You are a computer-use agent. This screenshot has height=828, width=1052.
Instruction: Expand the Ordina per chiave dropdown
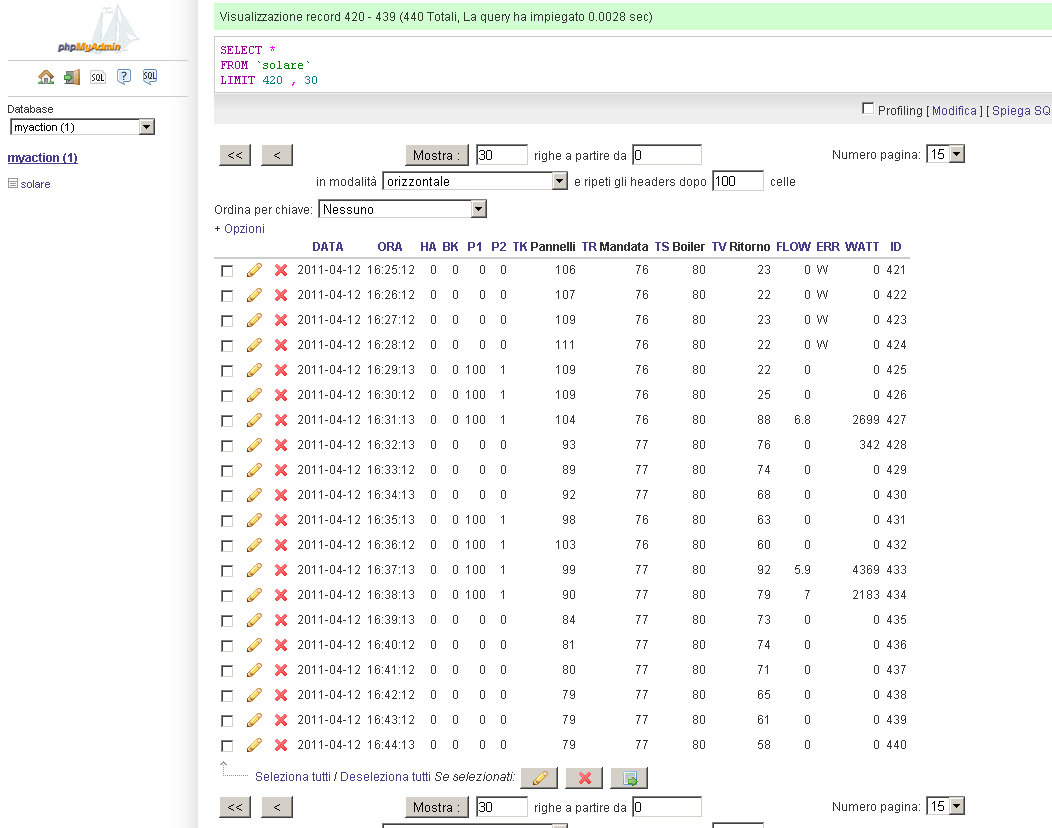click(x=402, y=209)
